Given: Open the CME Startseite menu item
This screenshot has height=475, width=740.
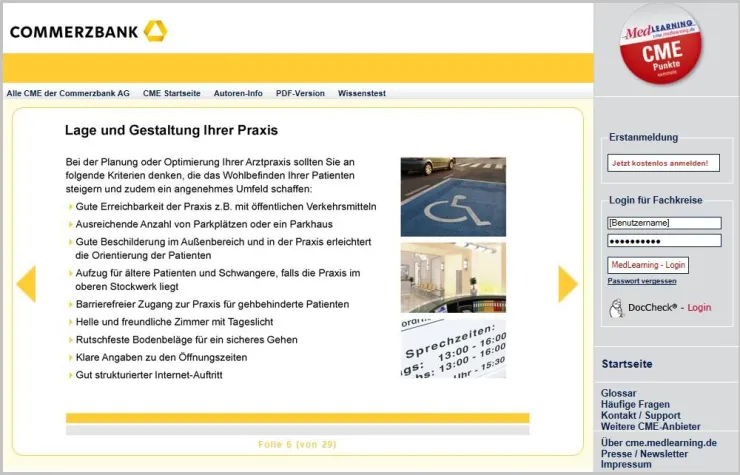Looking at the screenshot, I should [171, 93].
